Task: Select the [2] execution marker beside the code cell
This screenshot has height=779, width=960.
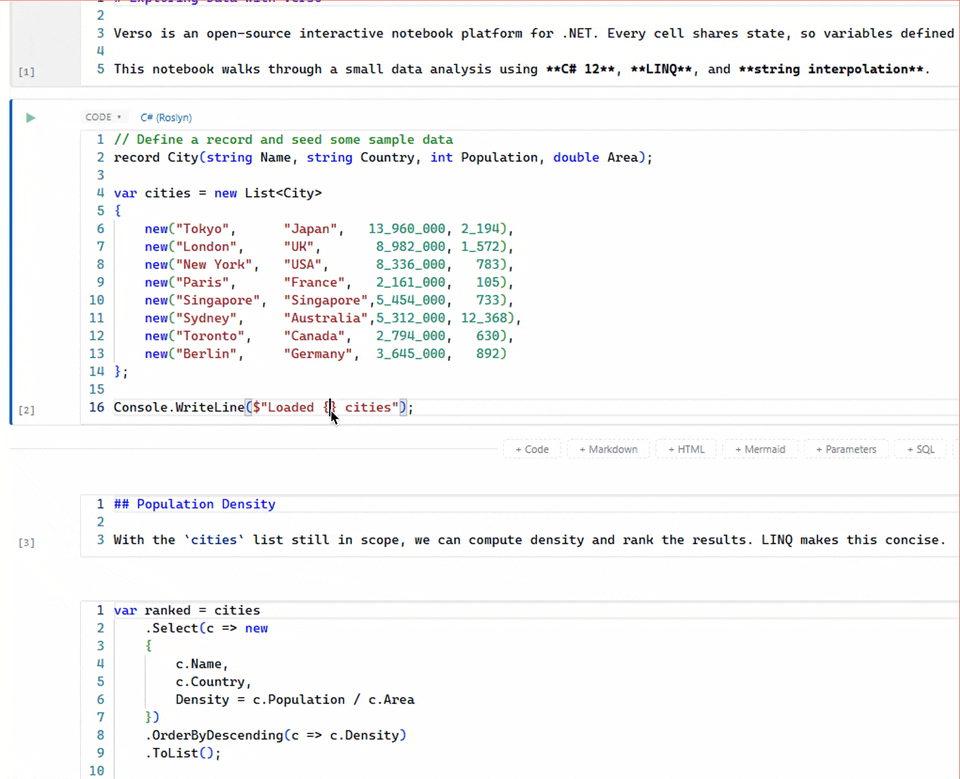Action: click(26, 409)
